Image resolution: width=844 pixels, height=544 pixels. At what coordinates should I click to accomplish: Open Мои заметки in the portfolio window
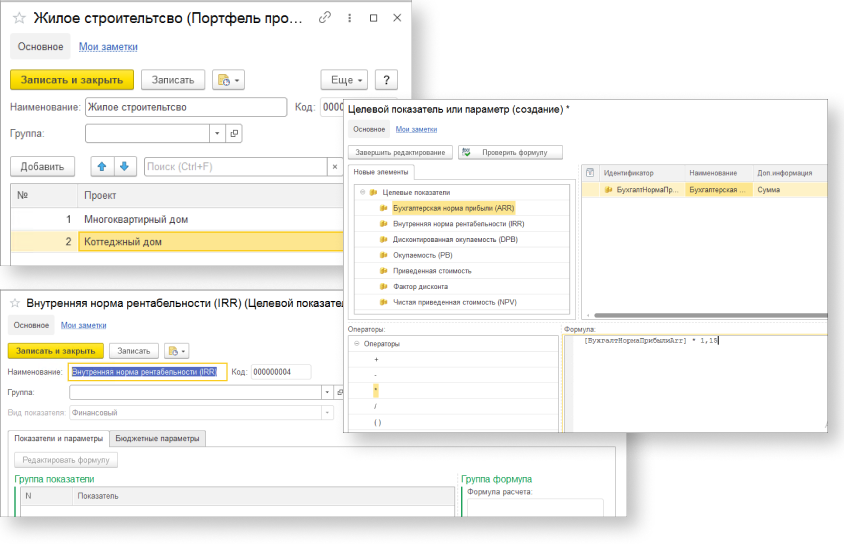point(108,46)
